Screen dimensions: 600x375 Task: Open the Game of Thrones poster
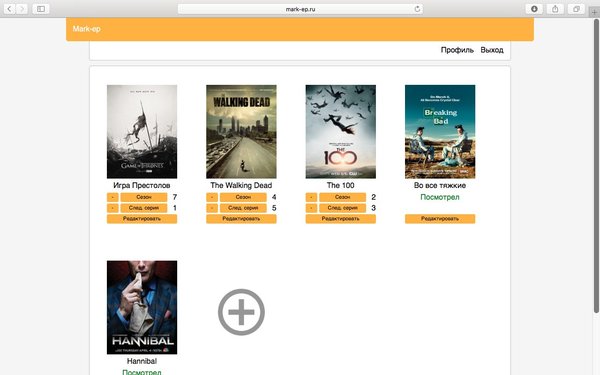142,132
